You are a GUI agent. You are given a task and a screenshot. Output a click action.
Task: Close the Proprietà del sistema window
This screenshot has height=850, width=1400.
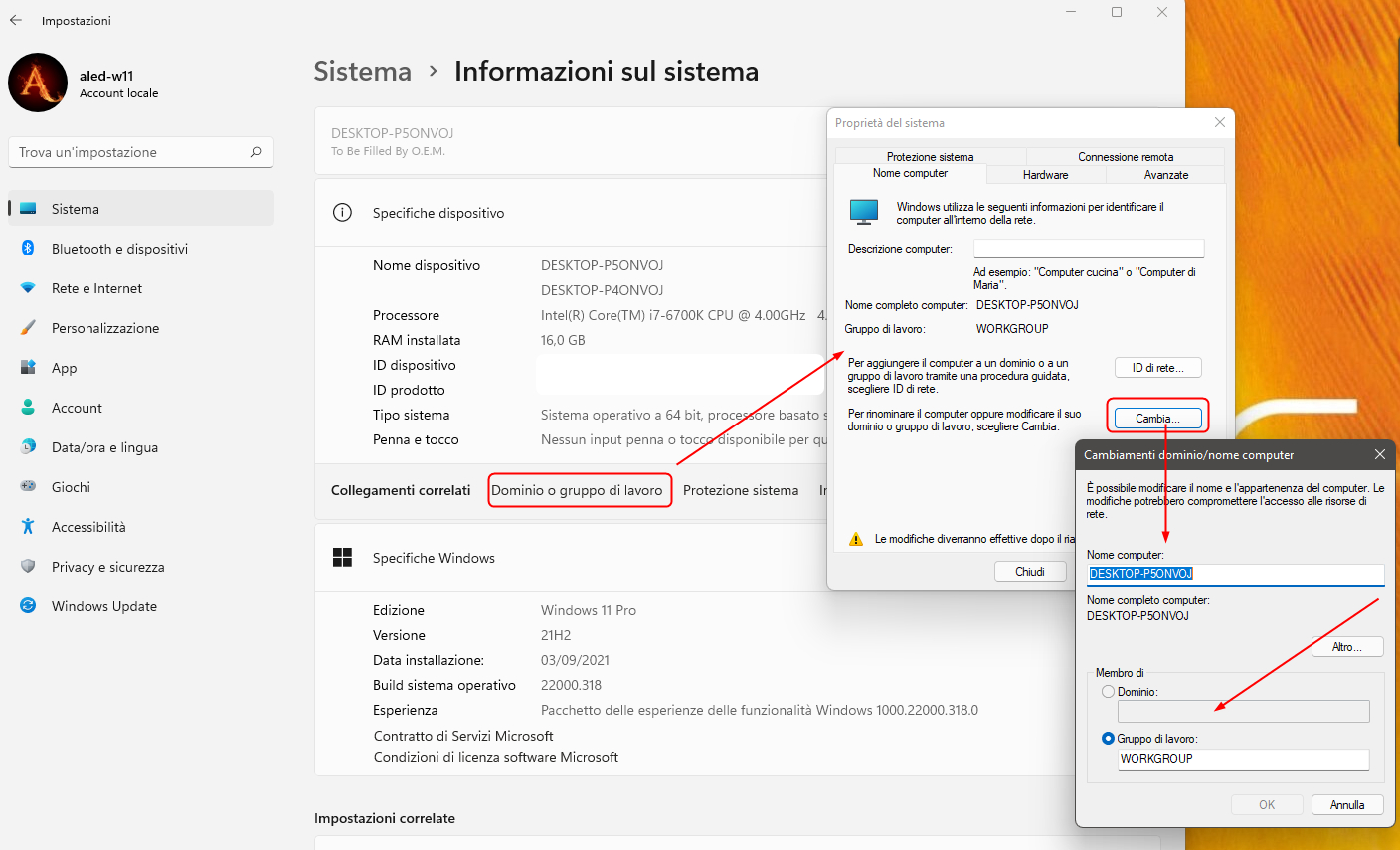tap(1220, 122)
